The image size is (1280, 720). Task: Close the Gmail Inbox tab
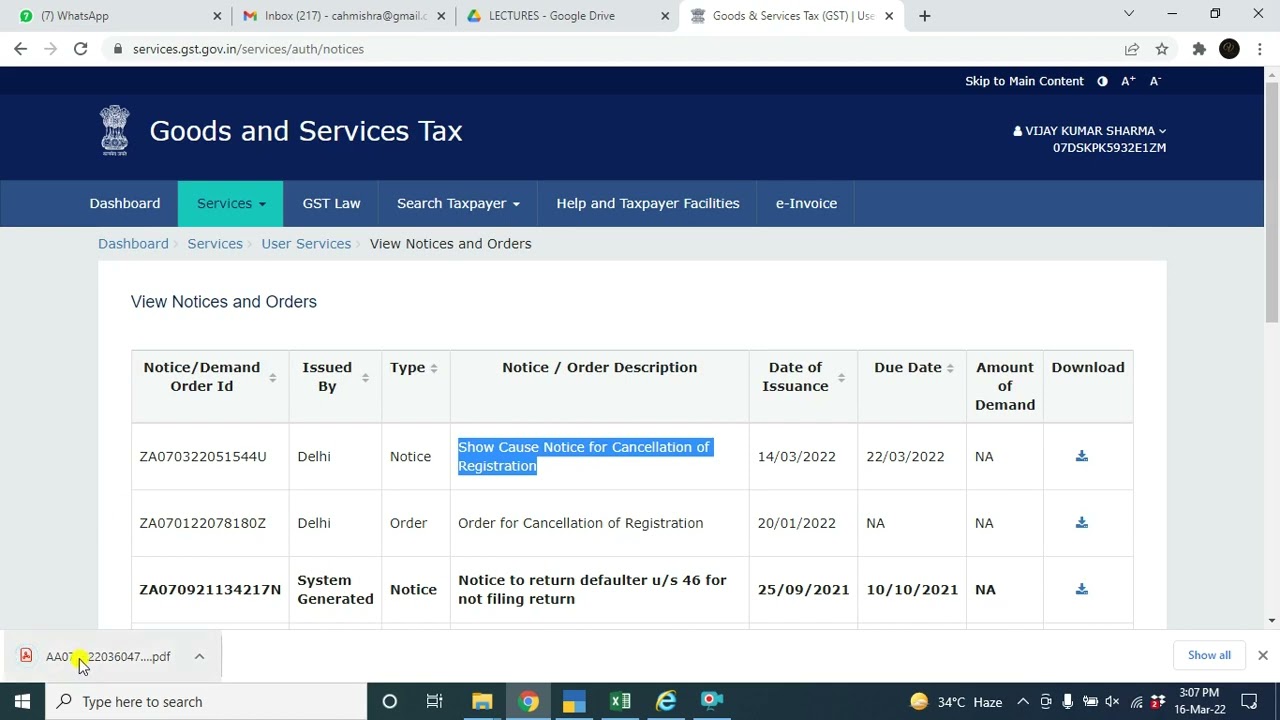click(x=441, y=16)
